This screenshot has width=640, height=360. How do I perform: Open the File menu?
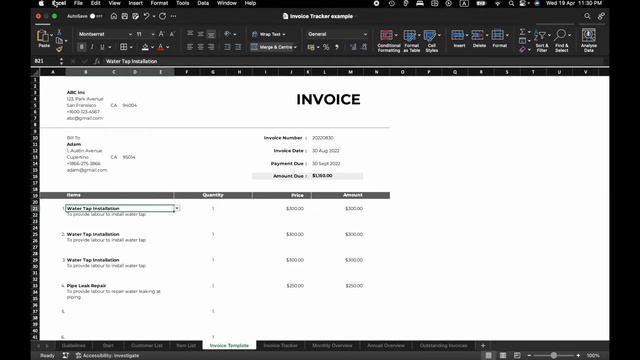coord(78,3)
